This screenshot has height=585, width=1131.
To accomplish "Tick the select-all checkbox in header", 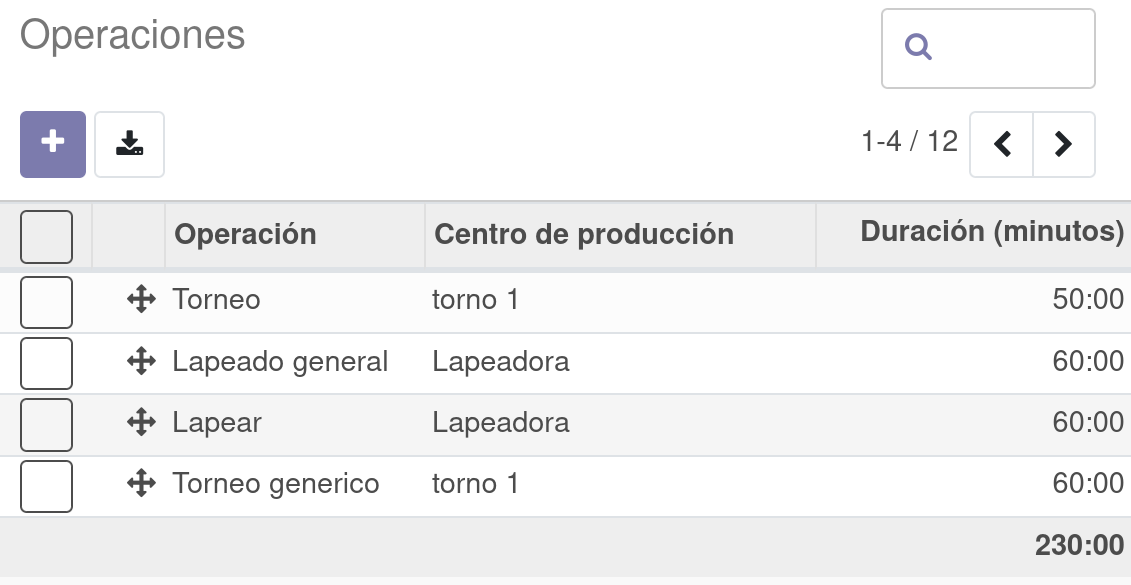I will [x=46, y=237].
